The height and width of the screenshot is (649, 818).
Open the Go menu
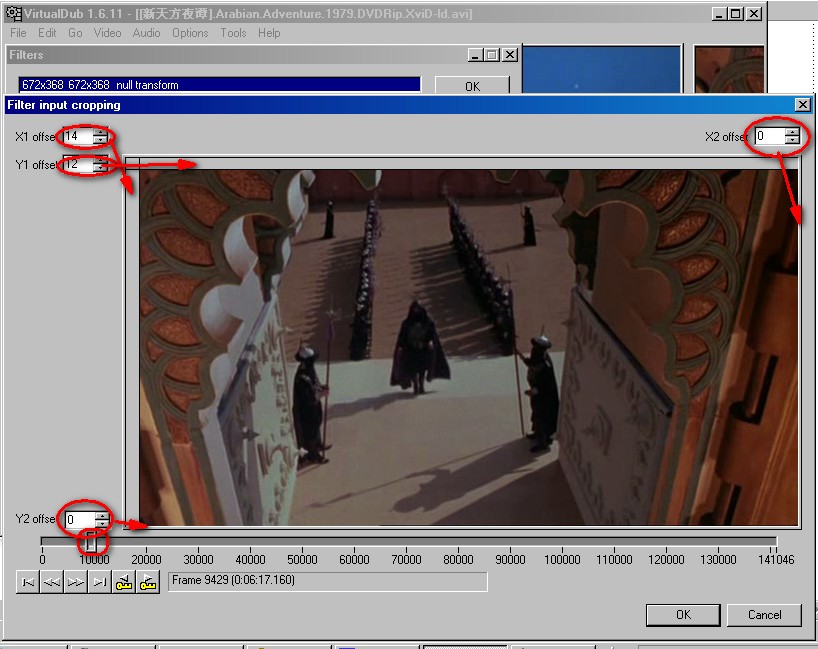pyautogui.click(x=75, y=33)
